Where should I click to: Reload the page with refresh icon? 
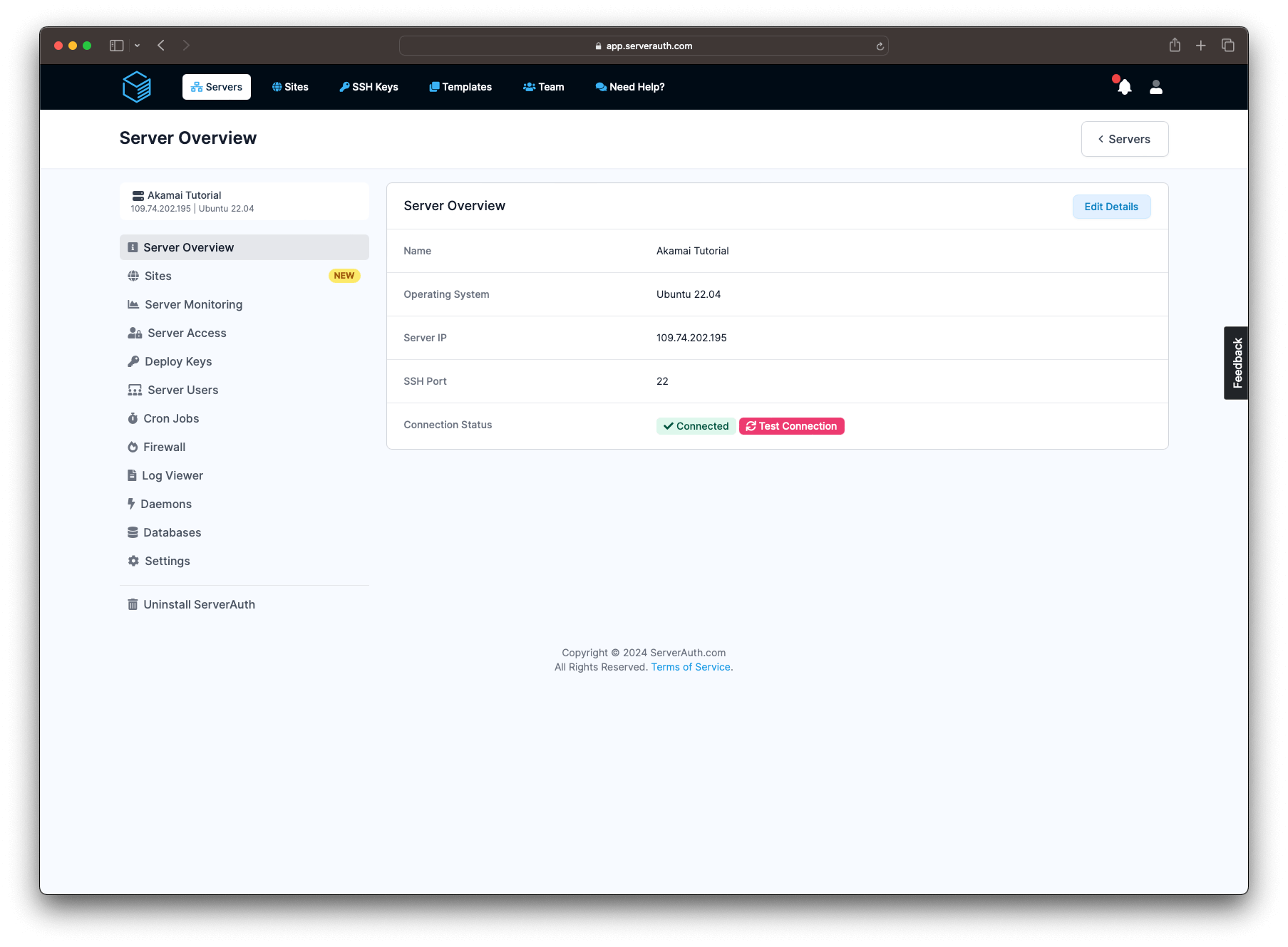point(880,46)
